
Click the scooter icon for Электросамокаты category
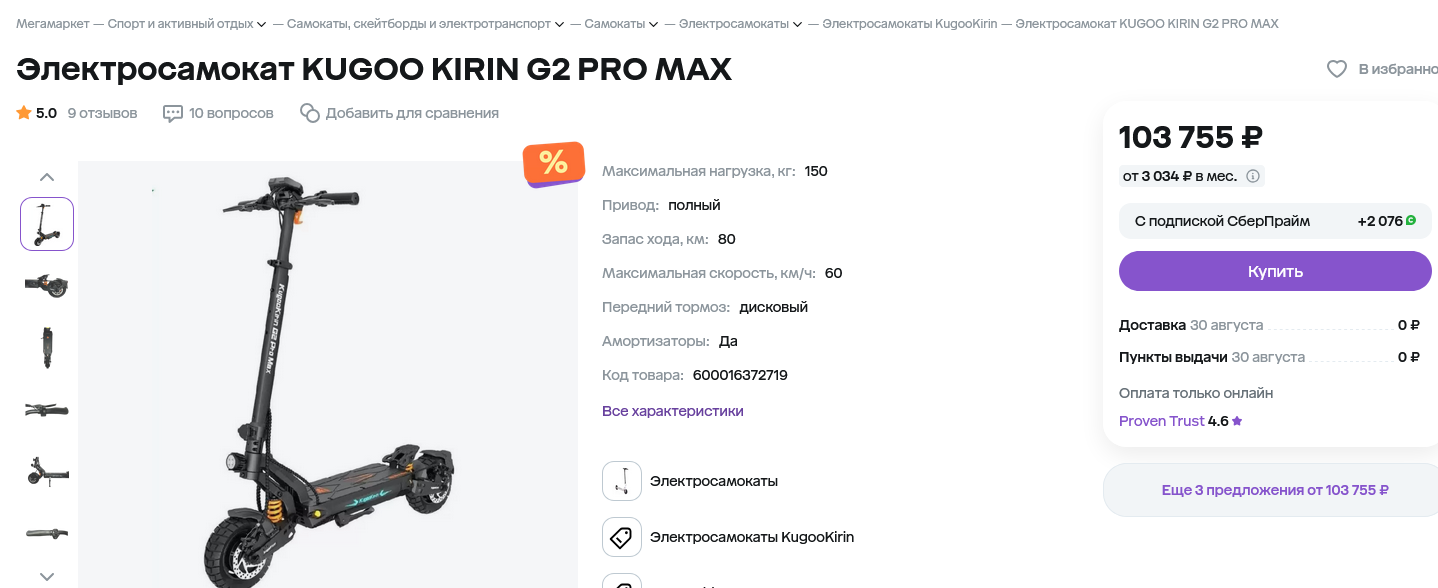(x=621, y=481)
